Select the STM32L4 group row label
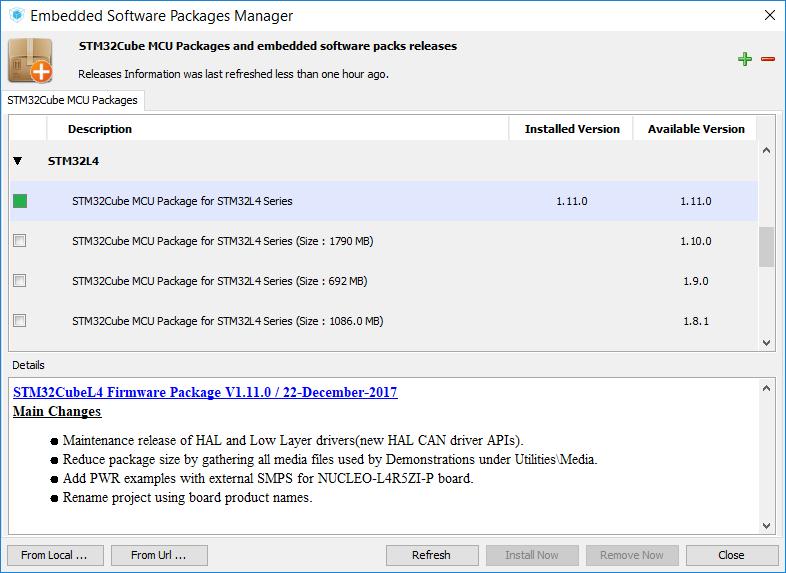 (73, 161)
